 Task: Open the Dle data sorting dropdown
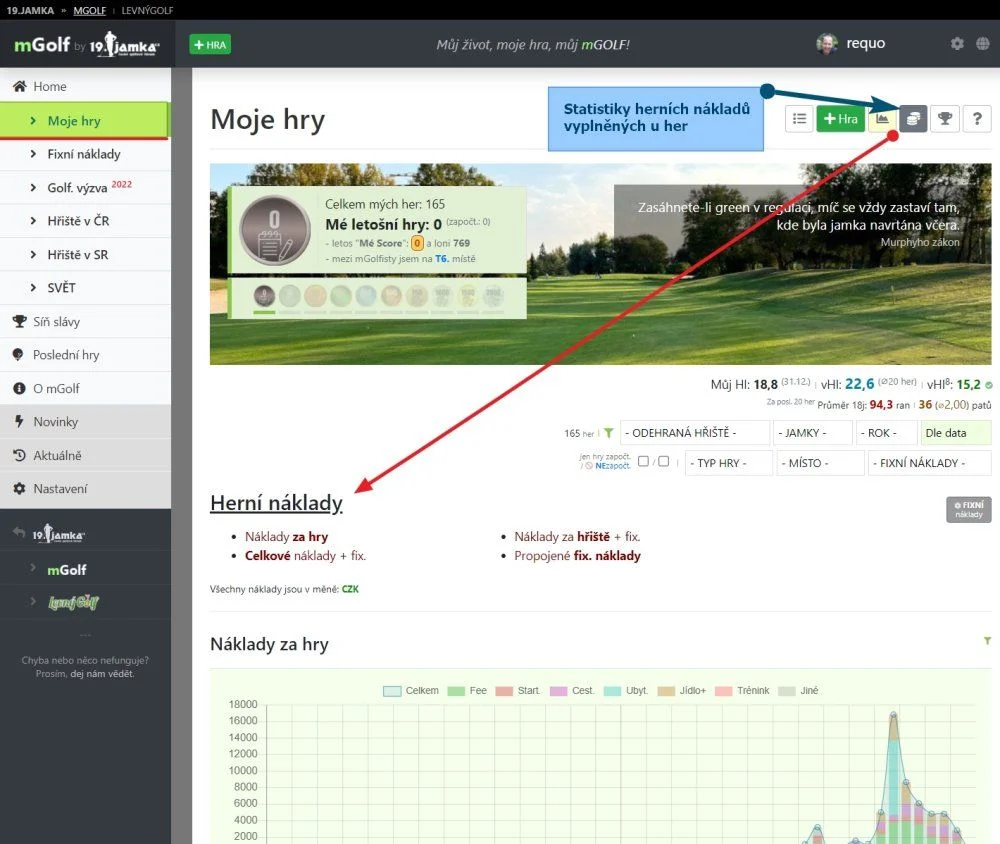[955, 433]
